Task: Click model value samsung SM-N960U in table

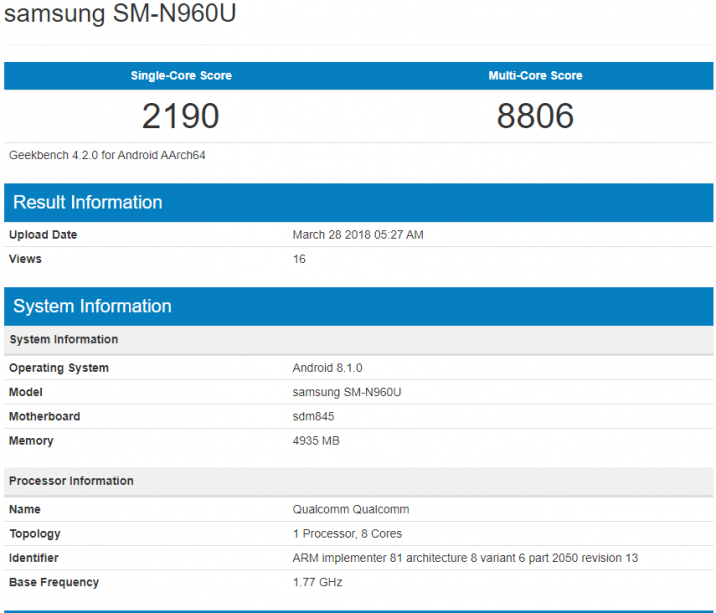Action: [347, 392]
